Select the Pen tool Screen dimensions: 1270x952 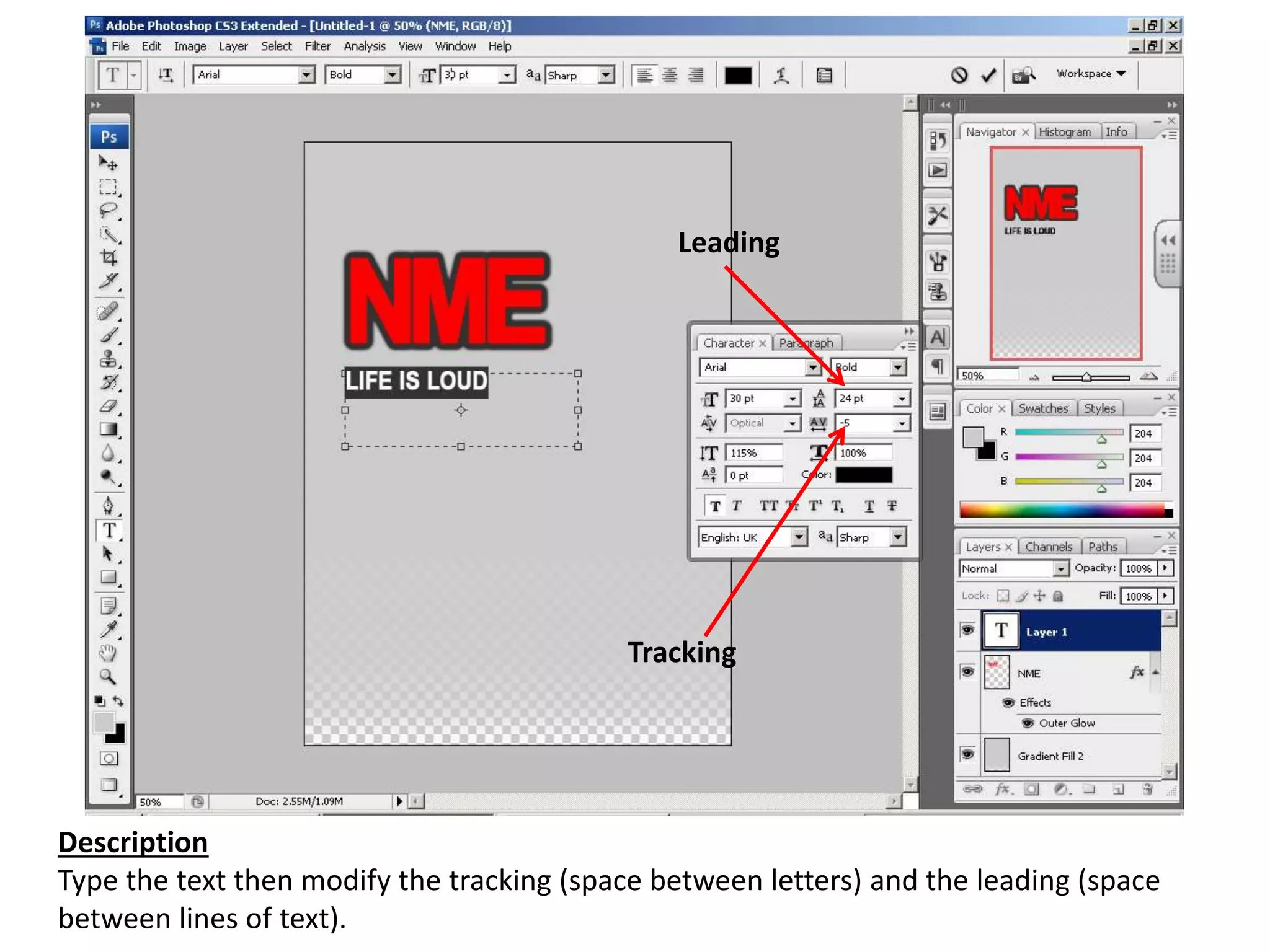(x=109, y=506)
